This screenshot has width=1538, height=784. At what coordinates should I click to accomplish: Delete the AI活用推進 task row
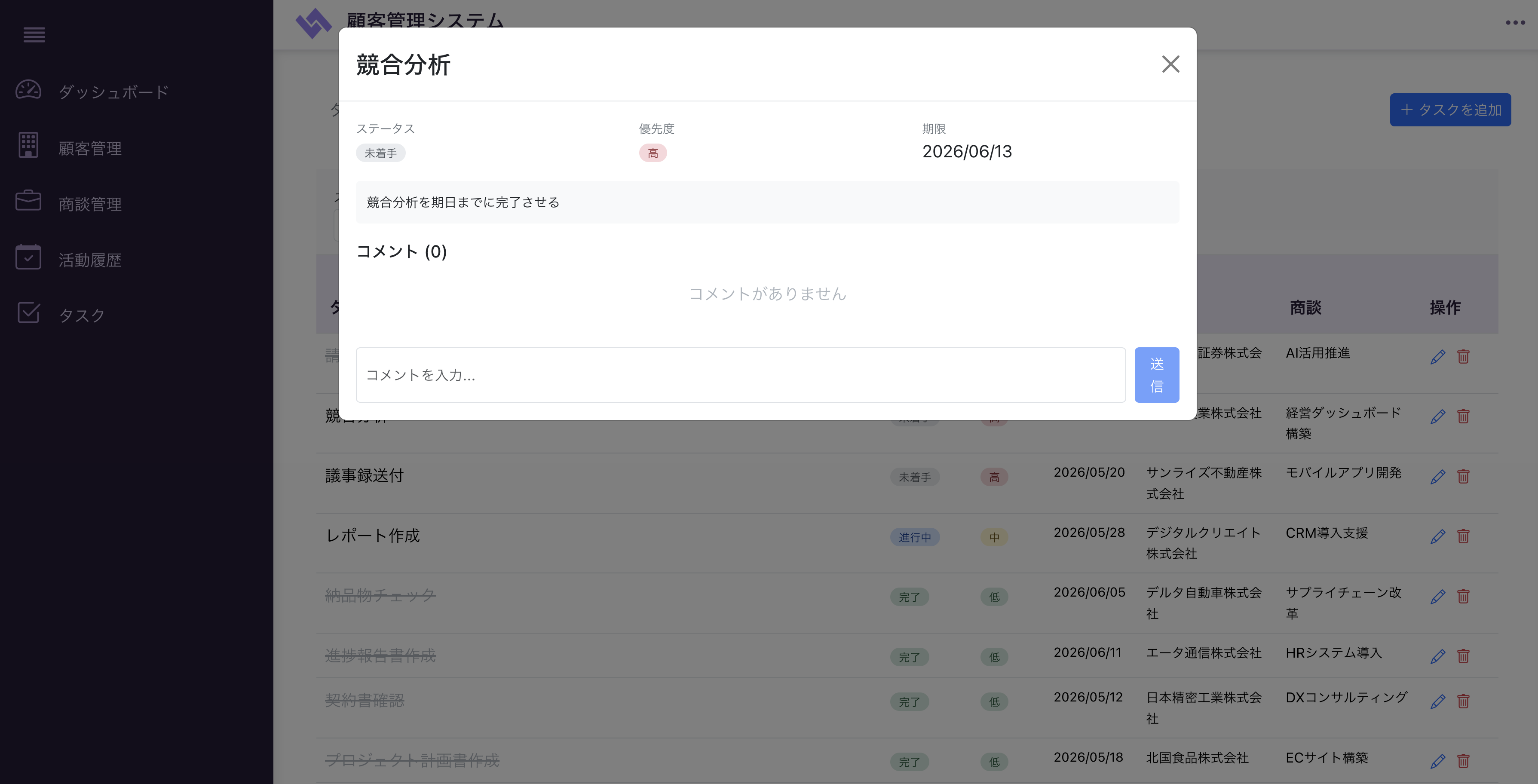tap(1463, 356)
